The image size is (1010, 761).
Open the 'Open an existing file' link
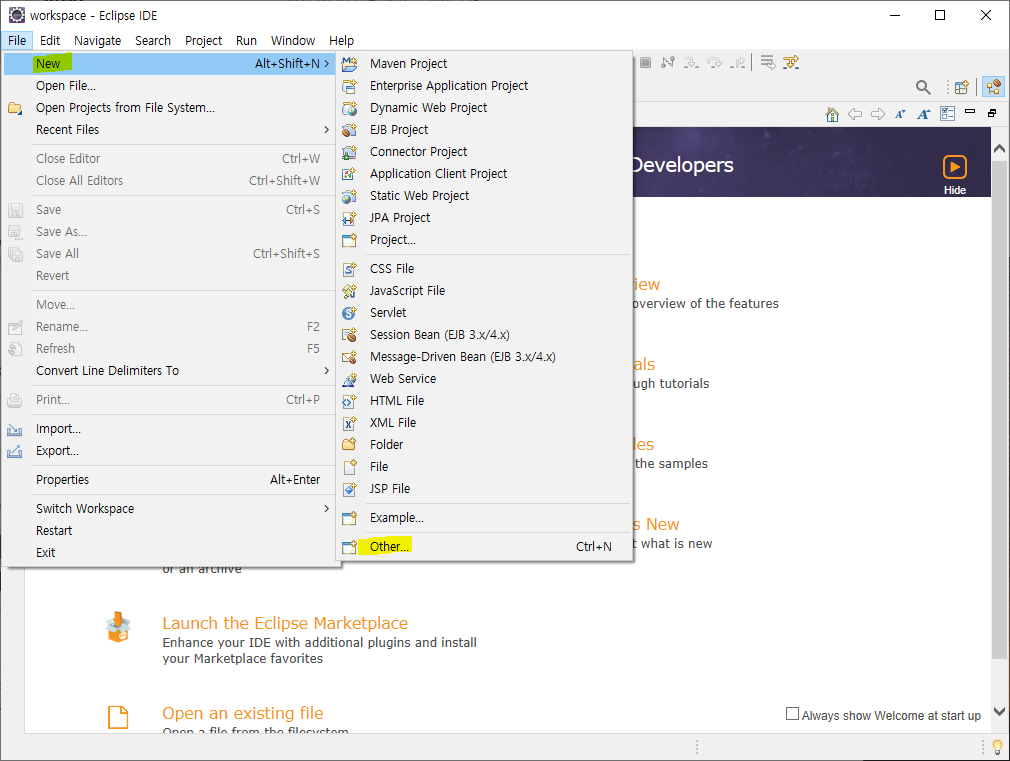pyautogui.click(x=242, y=713)
